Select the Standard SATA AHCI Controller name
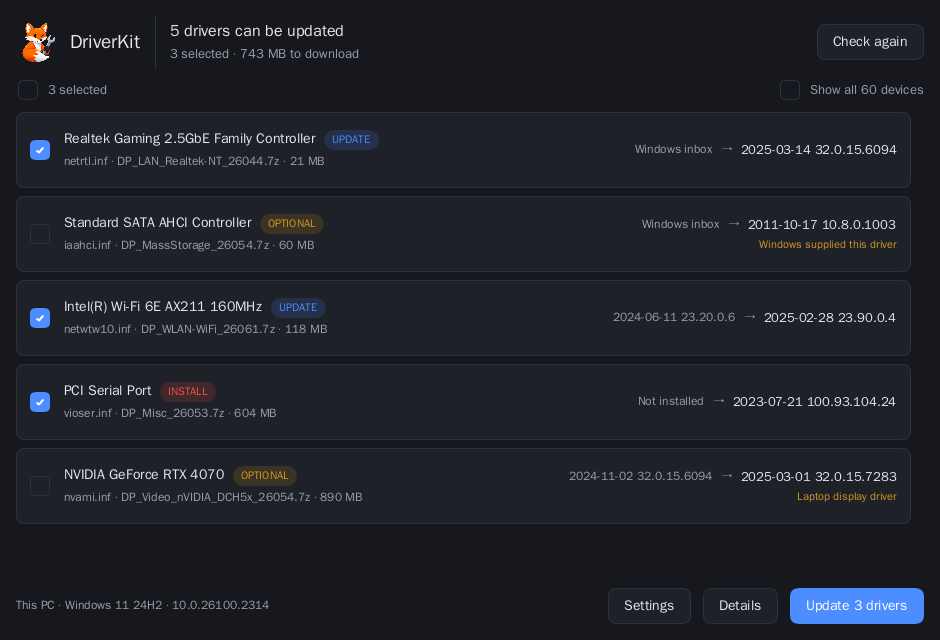The width and height of the screenshot is (940, 640). (x=158, y=222)
